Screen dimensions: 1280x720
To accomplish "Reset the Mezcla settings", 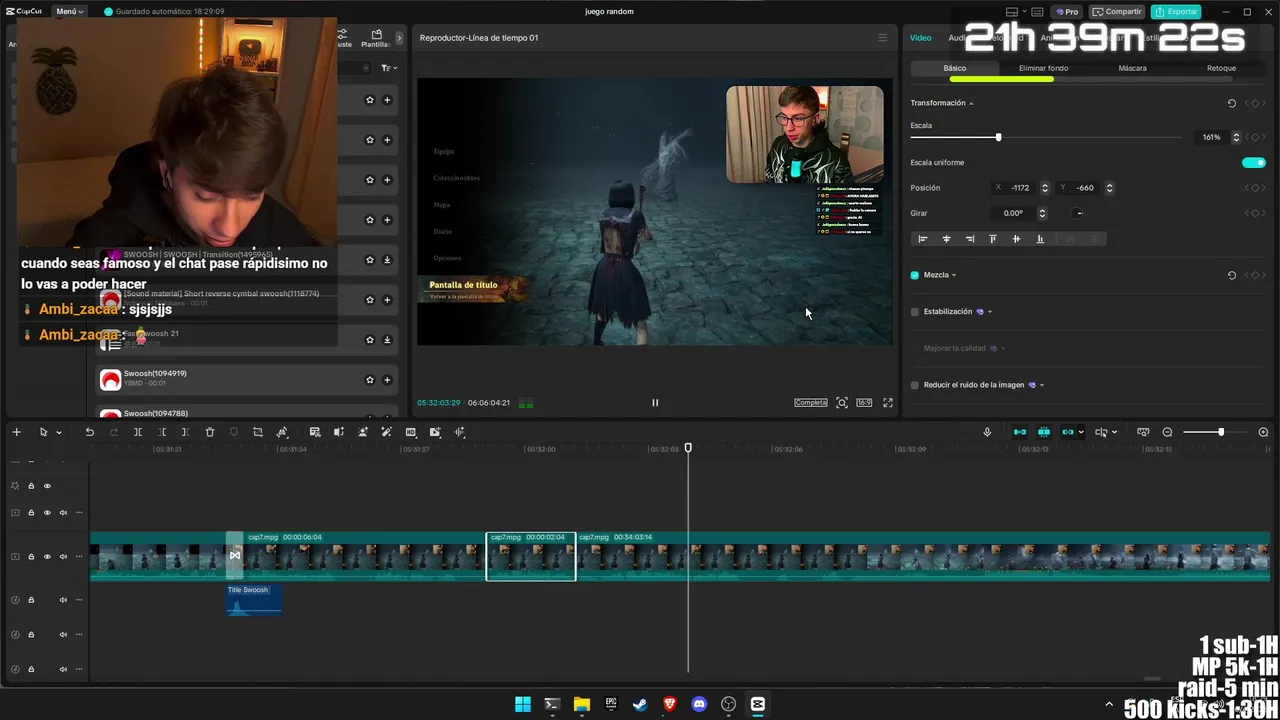I will pos(1232,275).
